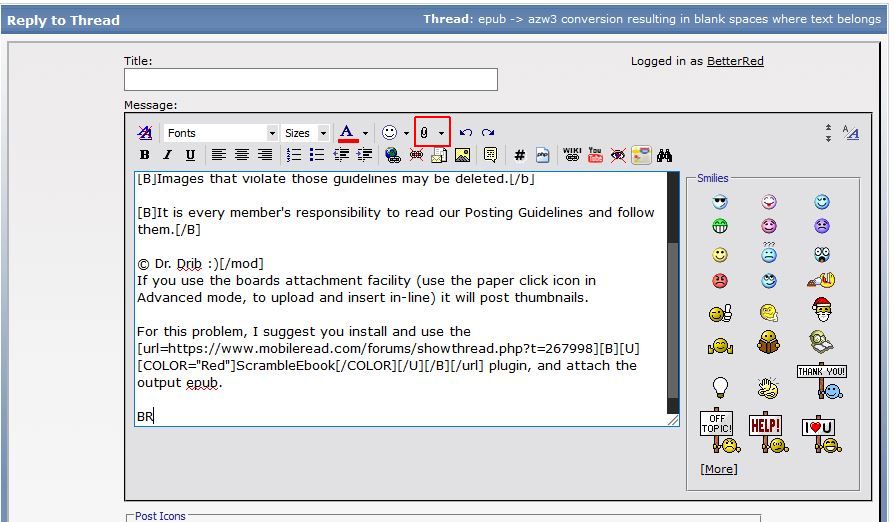Align text right
The height and width of the screenshot is (522, 894).
point(265,155)
